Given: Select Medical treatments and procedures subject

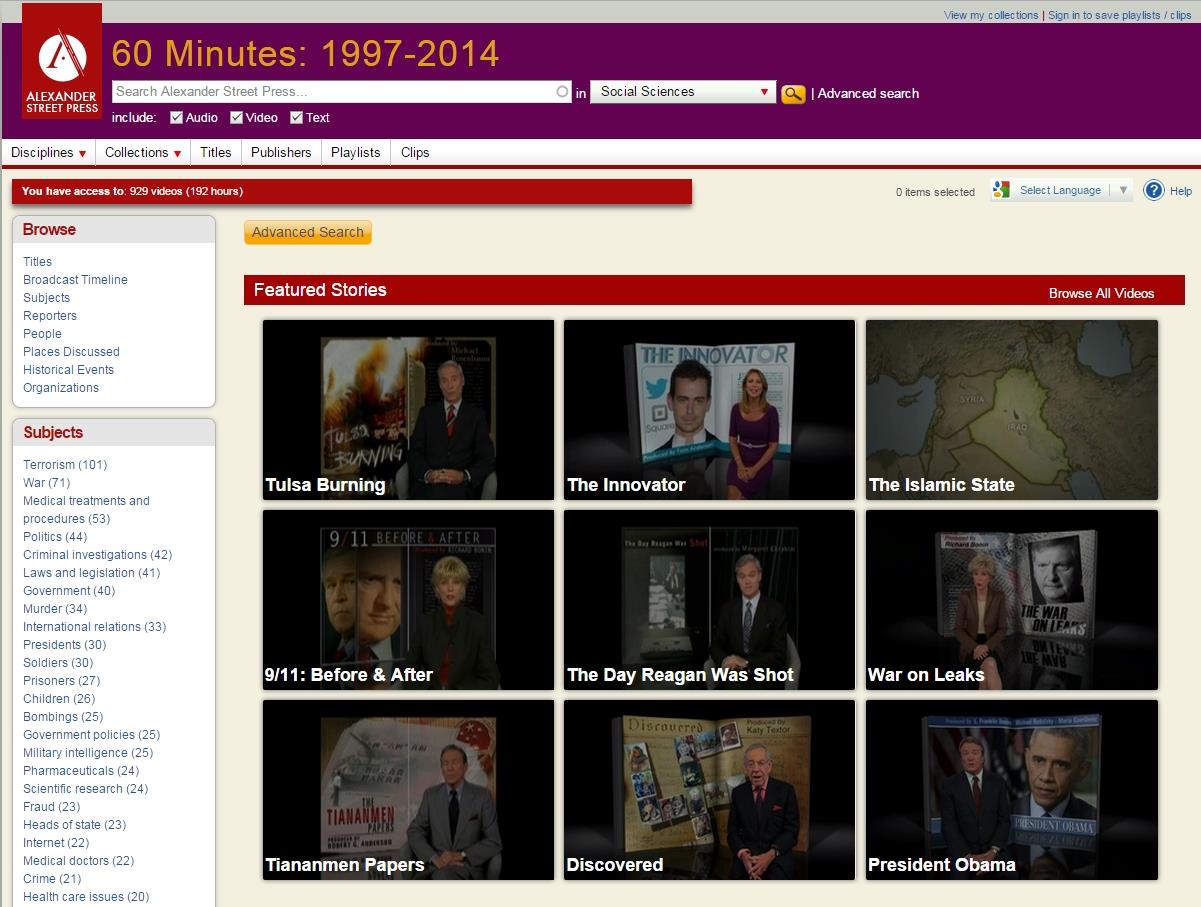Looking at the screenshot, I should [x=86, y=510].
